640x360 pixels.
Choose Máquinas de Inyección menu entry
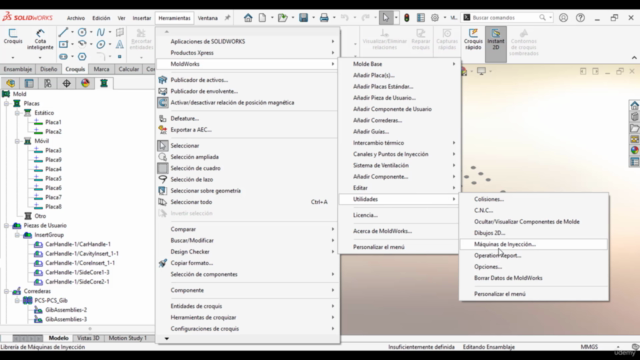point(533,244)
